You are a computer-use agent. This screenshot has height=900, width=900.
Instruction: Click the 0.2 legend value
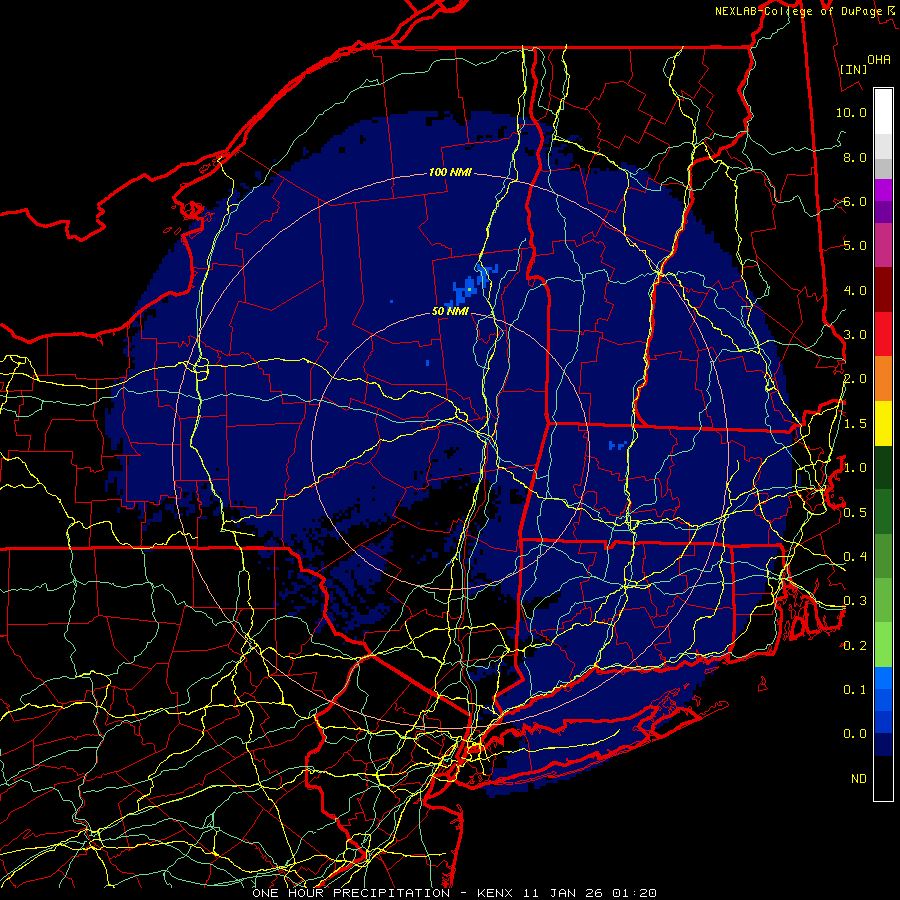click(855, 646)
